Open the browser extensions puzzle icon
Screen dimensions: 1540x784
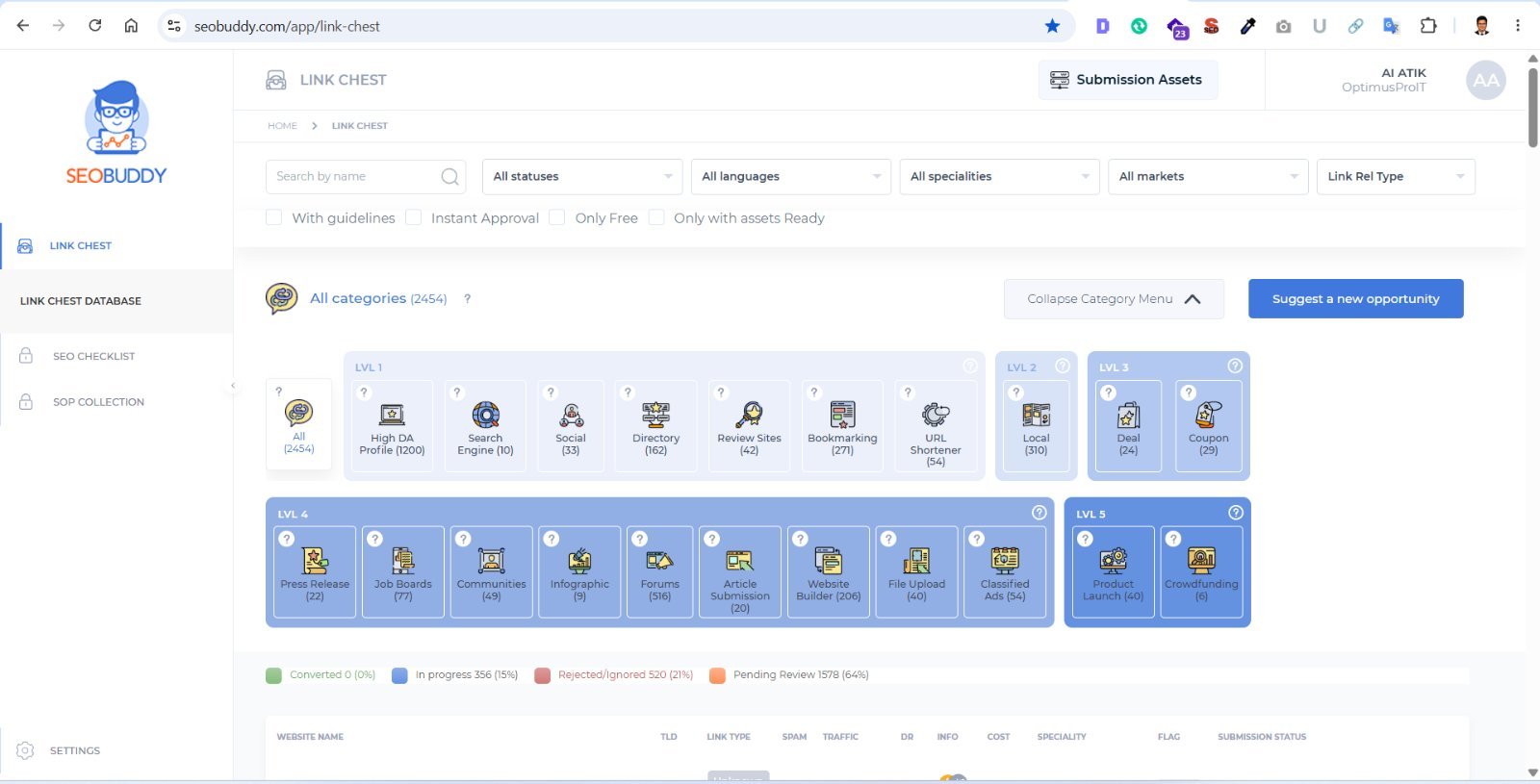tap(1428, 26)
